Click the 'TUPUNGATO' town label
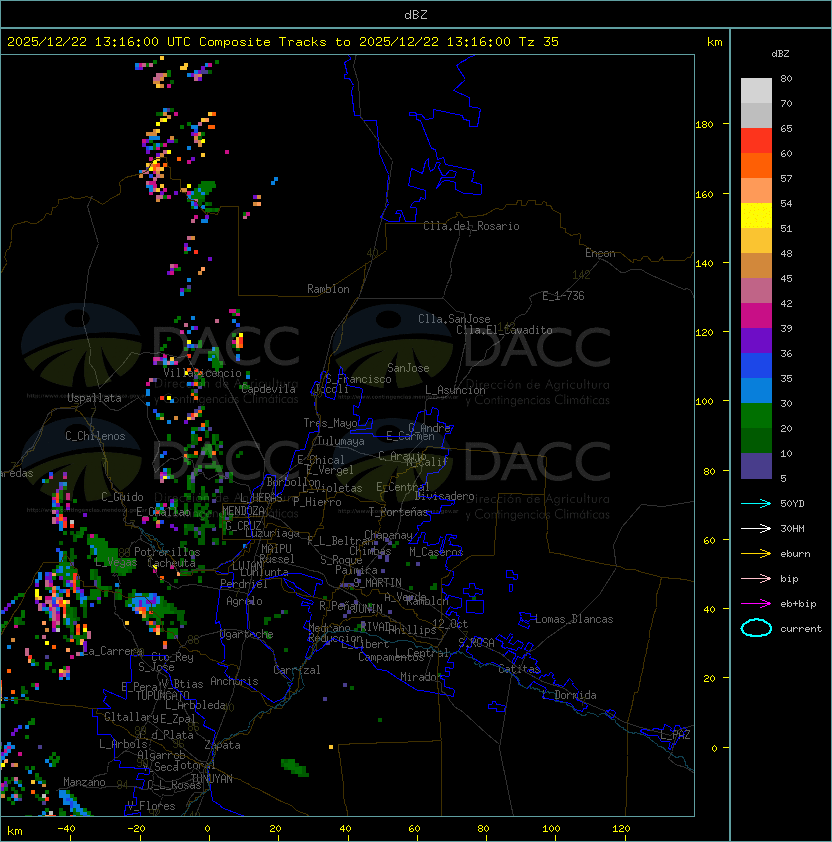The image size is (832, 842). pos(162,695)
